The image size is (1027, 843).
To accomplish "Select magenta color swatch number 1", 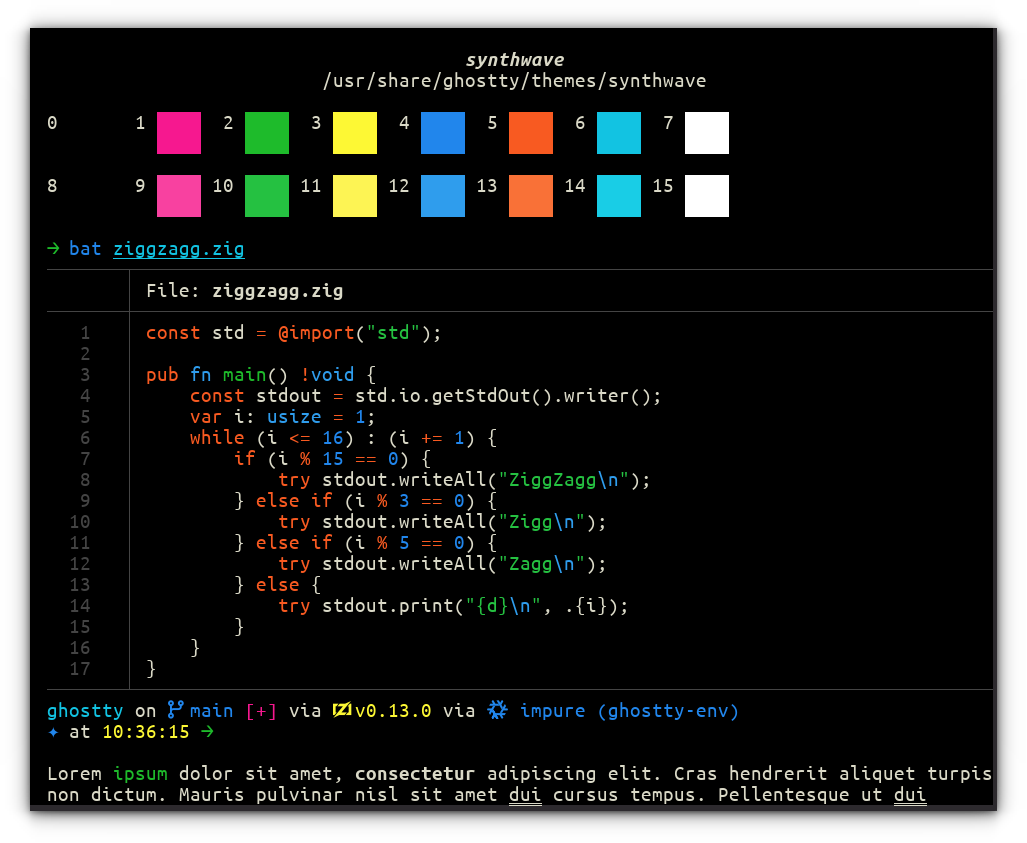I will (x=178, y=133).
